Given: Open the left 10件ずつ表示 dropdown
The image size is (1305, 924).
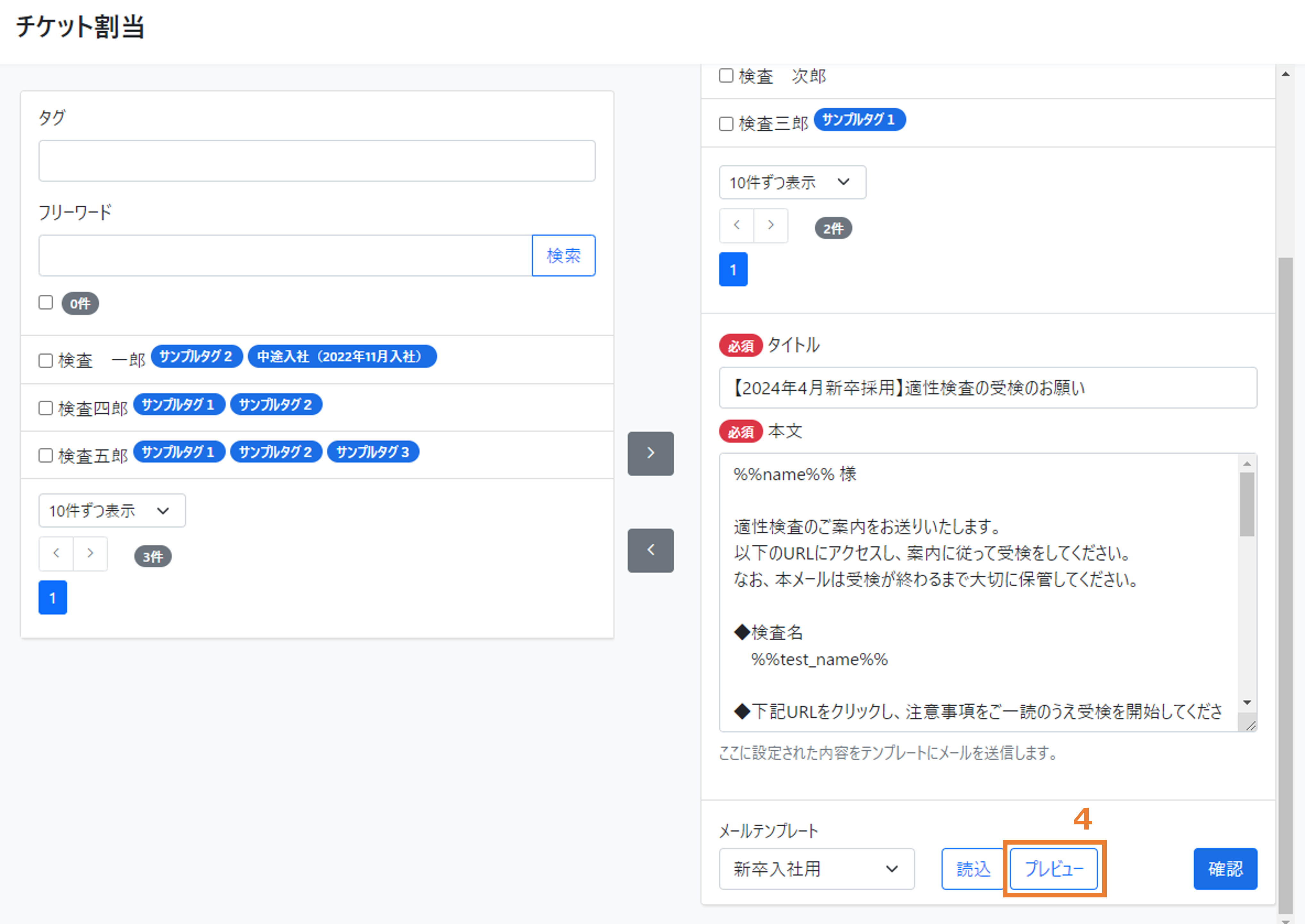Looking at the screenshot, I should click(x=112, y=511).
